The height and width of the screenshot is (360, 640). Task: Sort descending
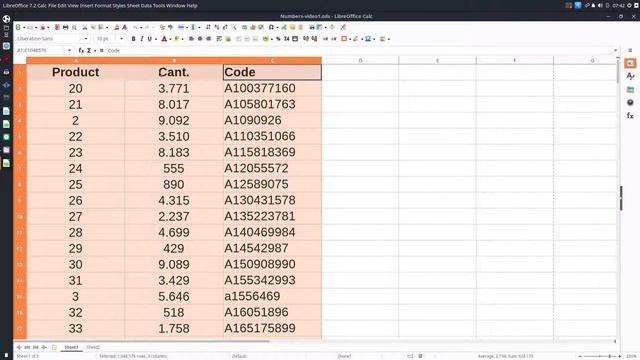(225, 27)
